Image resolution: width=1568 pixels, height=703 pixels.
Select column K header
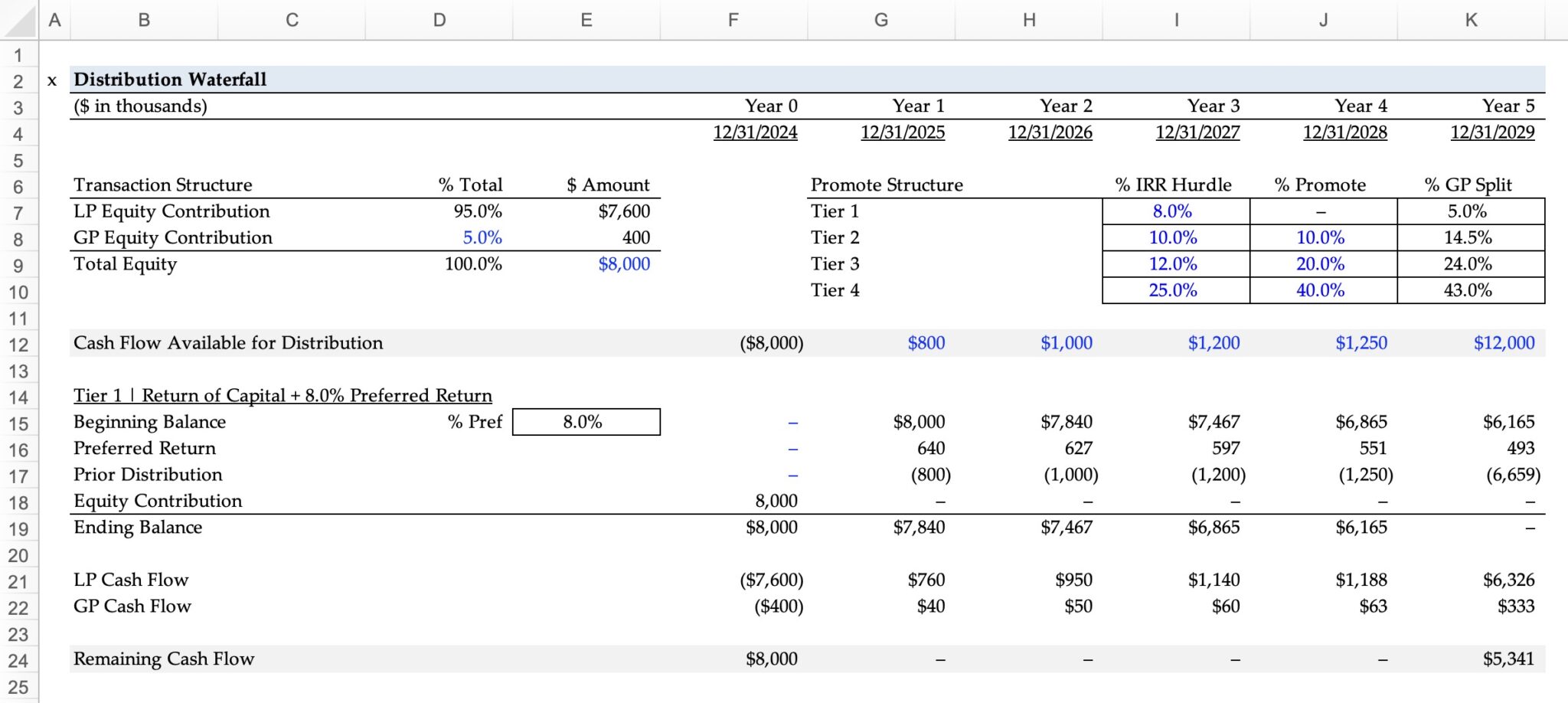coord(1471,21)
